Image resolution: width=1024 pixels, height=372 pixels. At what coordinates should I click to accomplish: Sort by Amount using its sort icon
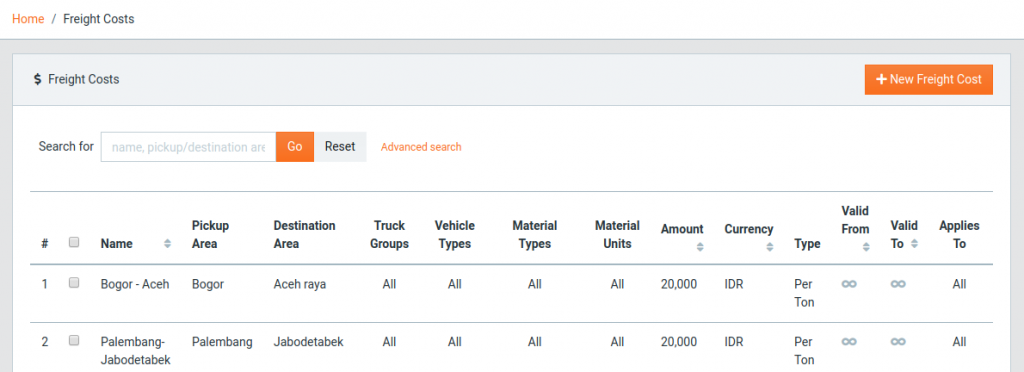pyautogui.click(x=700, y=247)
